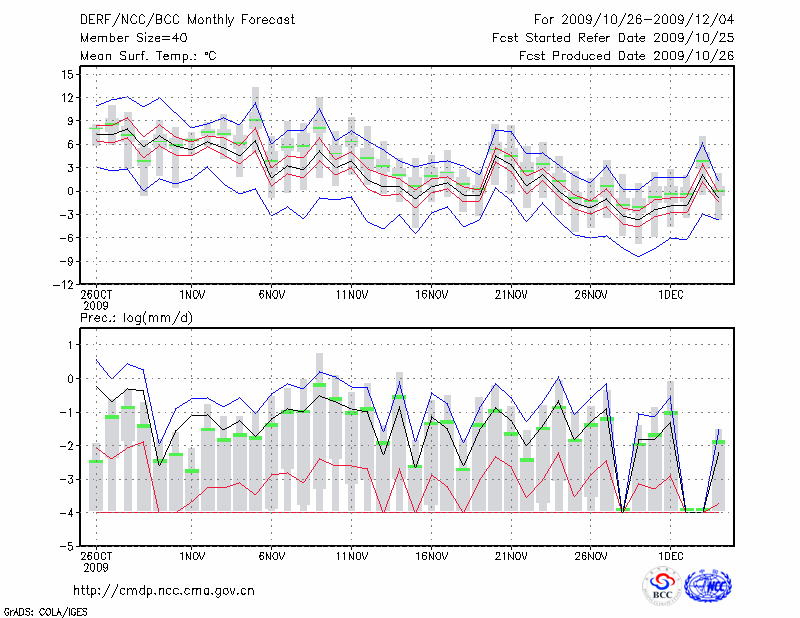
Task: Select the DERF/NCC/BCC Monthly Forecast title
Action: pos(187,20)
